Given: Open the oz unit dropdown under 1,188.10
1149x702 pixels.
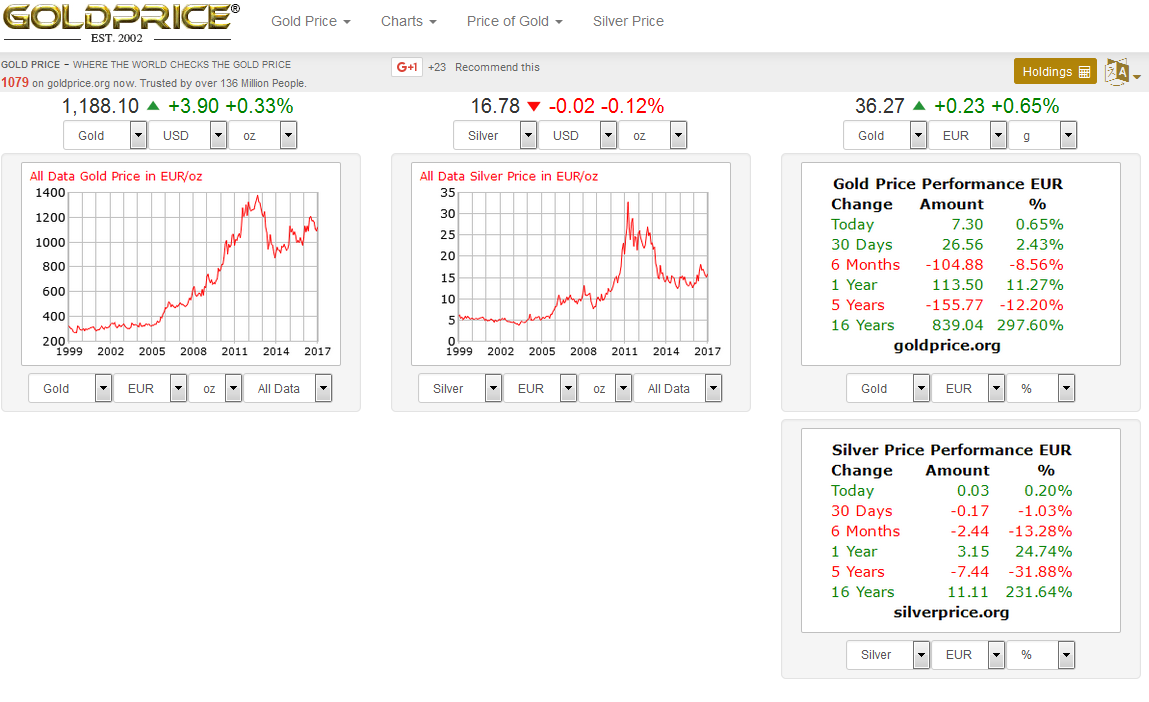Looking at the screenshot, I should 262,136.
